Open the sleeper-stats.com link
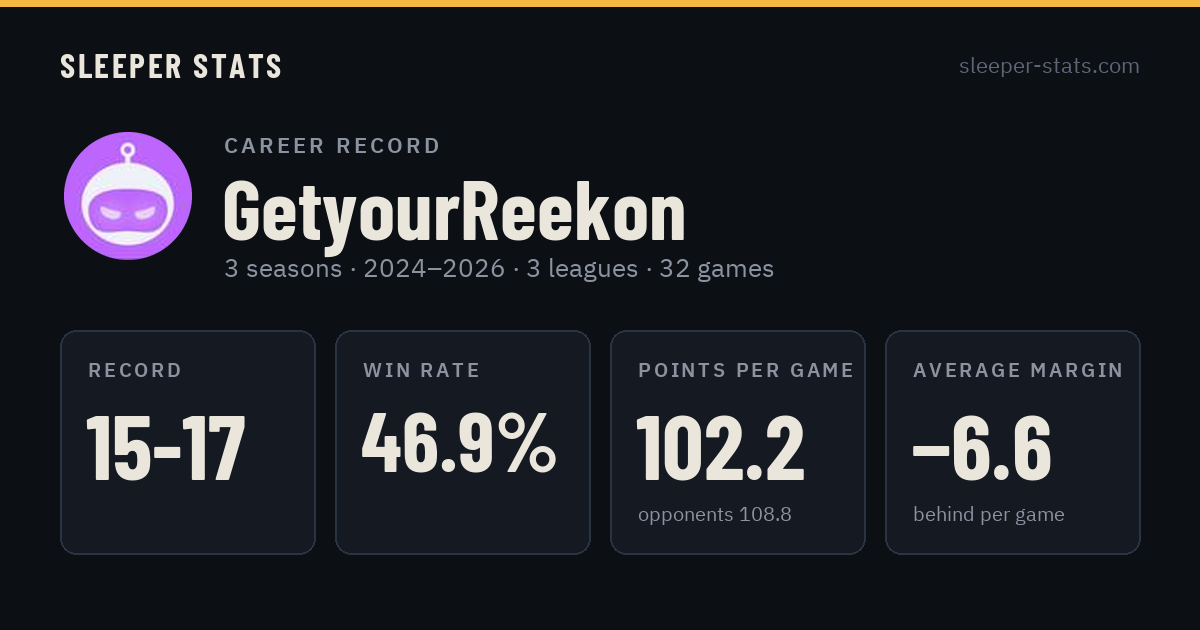This screenshot has width=1200, height=630. pos(1049,66)
